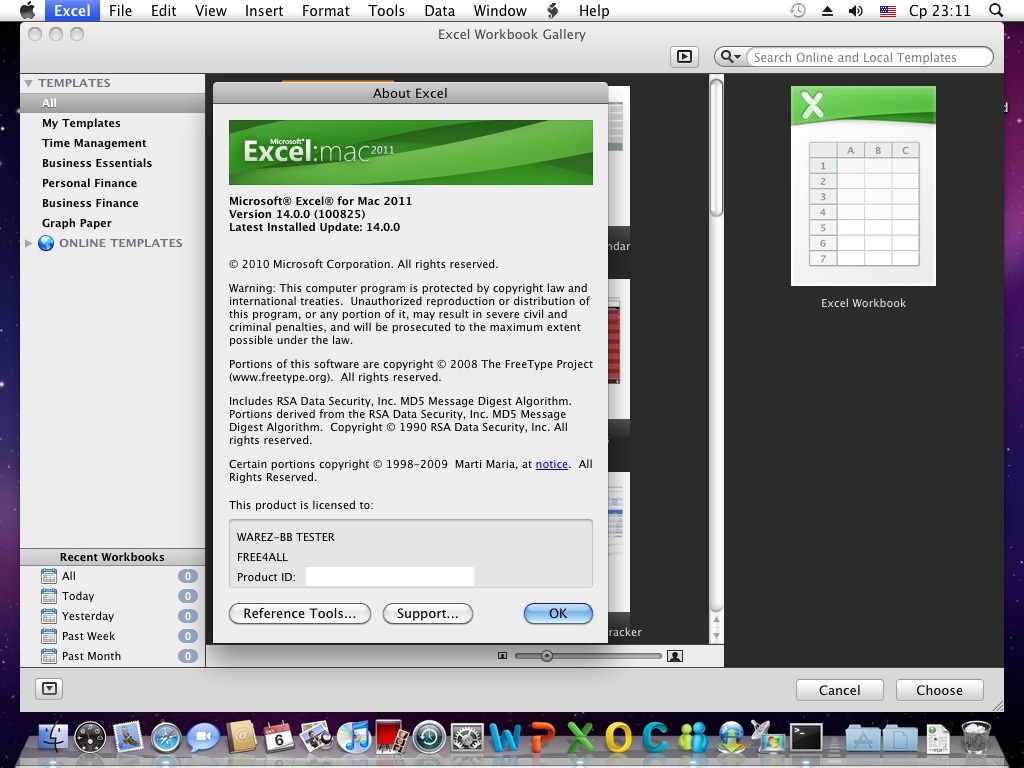Click the Reference Tools button
The height and width of the screenshot is (768, 1024).
300,613
